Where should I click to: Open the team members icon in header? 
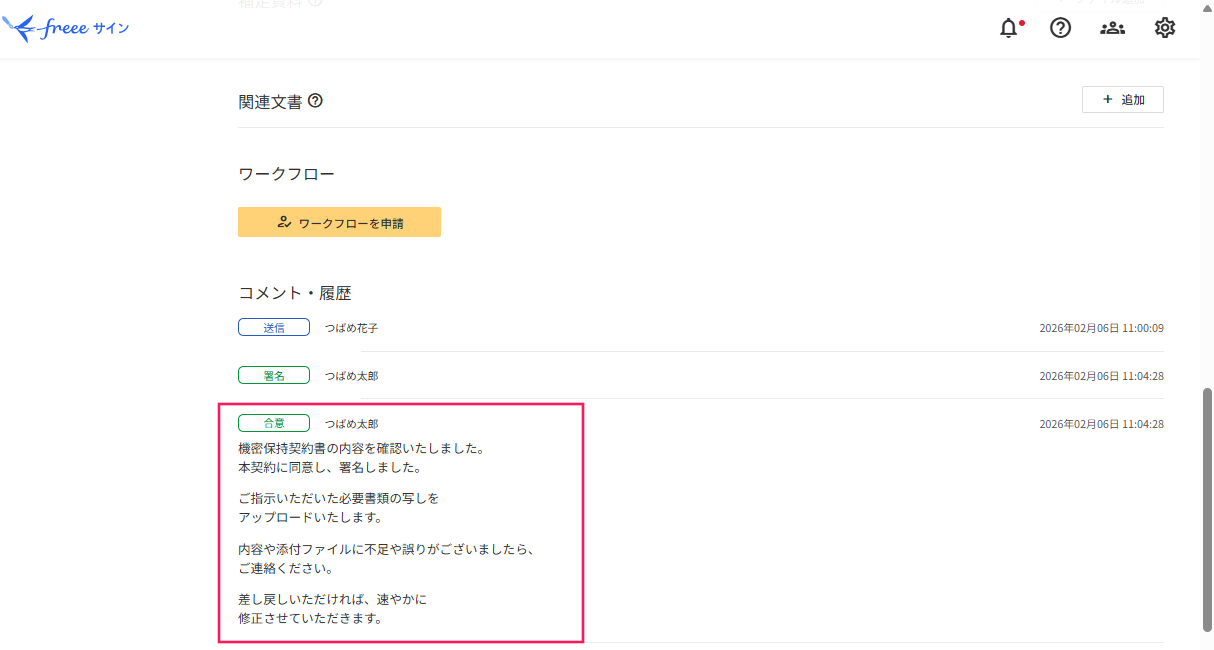click(1112, 28)
